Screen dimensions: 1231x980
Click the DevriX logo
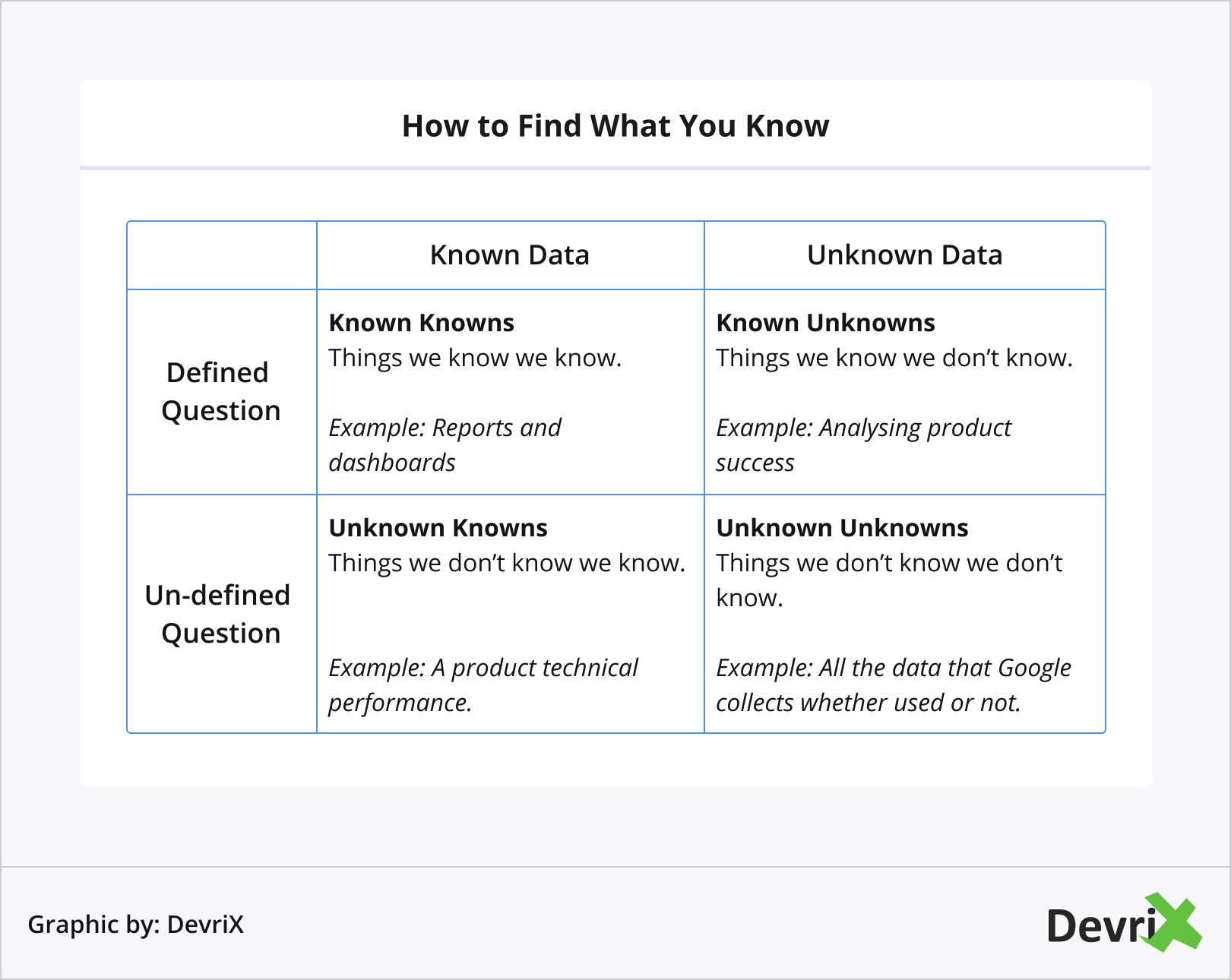tap(1123, 924)
